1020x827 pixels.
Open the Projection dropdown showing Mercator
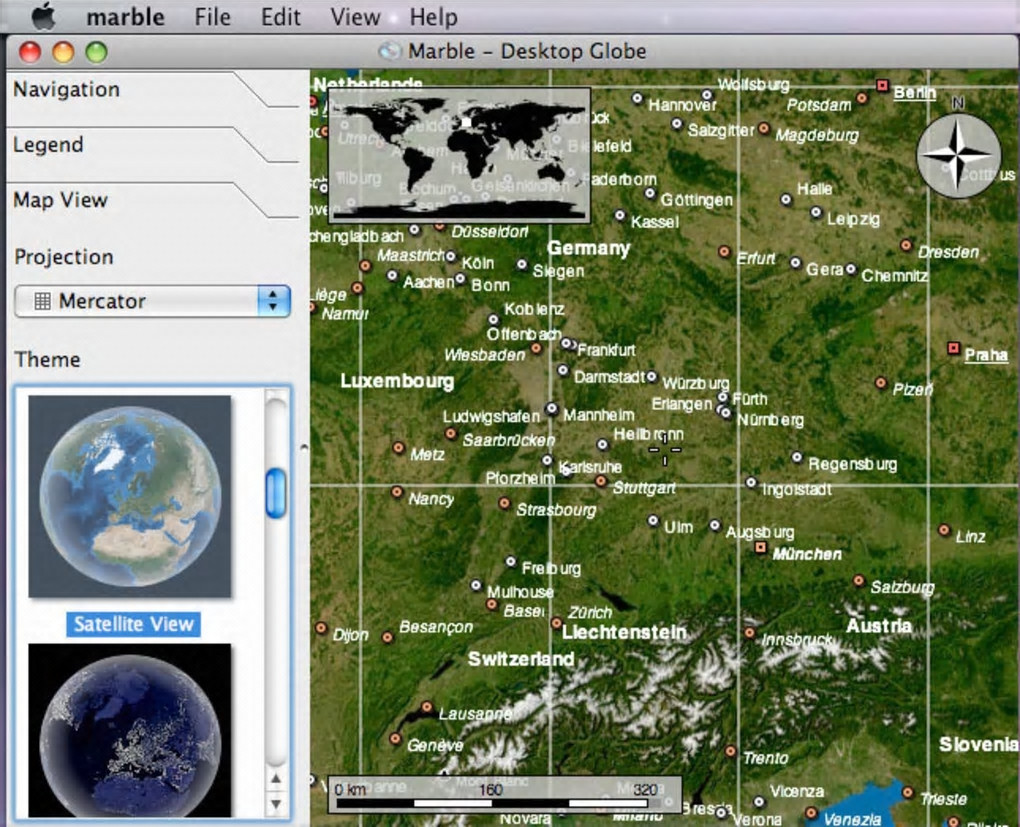(x=152, y=301)
